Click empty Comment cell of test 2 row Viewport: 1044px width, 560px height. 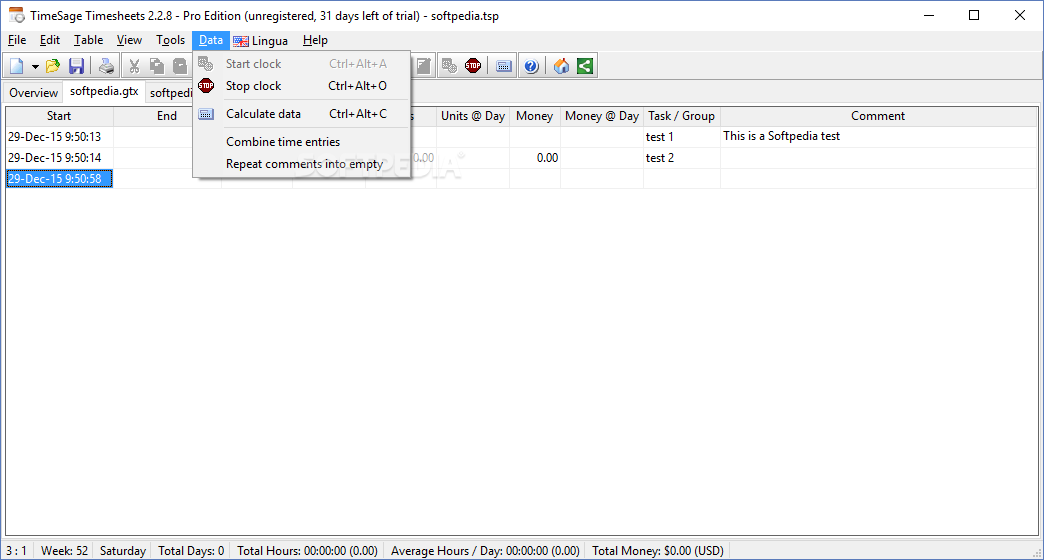tap(879, 158)
